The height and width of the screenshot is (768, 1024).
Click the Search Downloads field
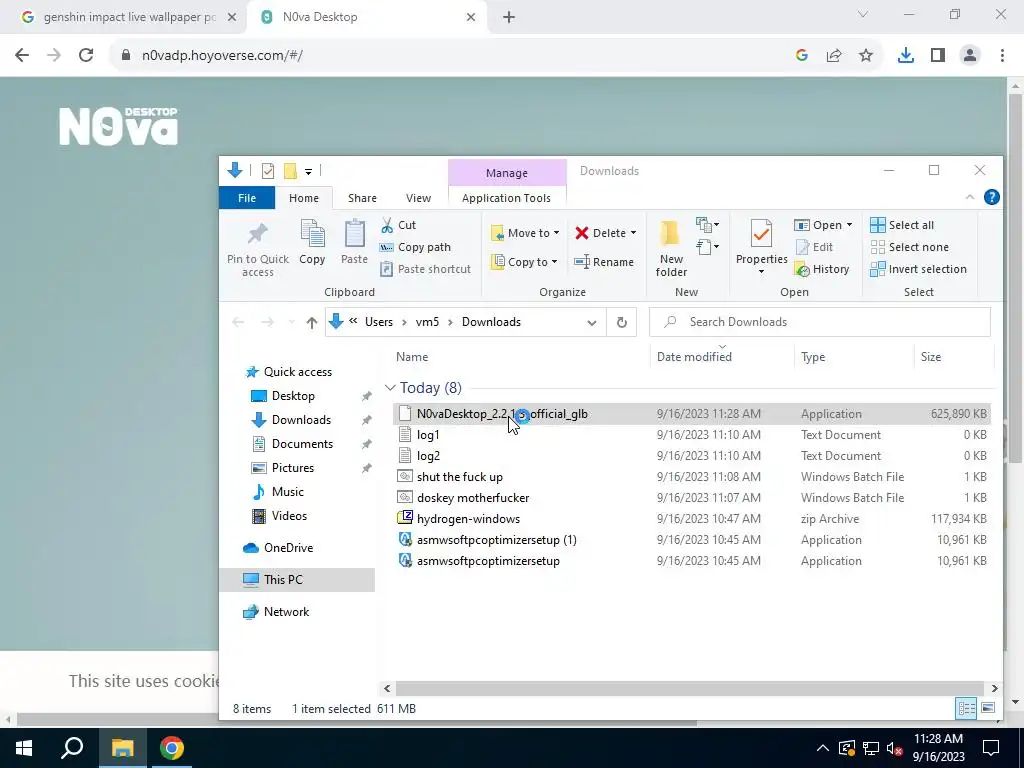[x=820, y=322]
